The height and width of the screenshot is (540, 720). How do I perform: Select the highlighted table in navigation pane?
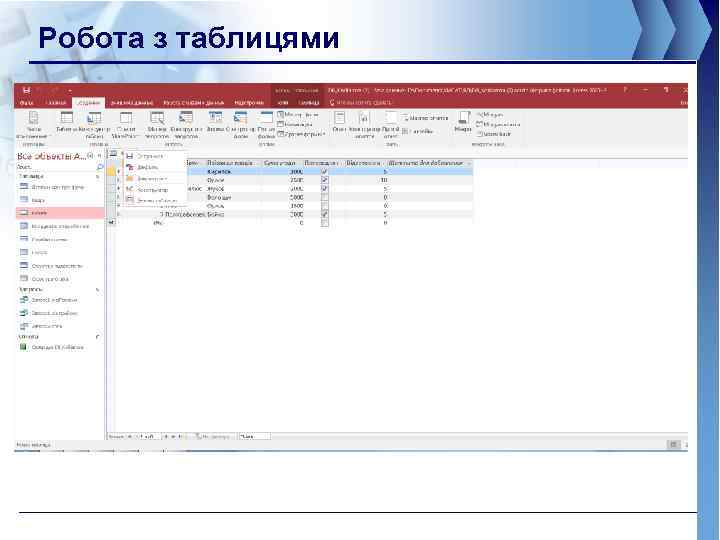tap(60, 213)
